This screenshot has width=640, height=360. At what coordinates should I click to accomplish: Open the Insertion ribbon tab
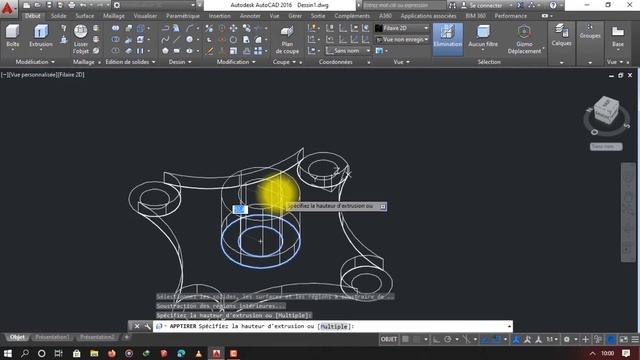220,16
